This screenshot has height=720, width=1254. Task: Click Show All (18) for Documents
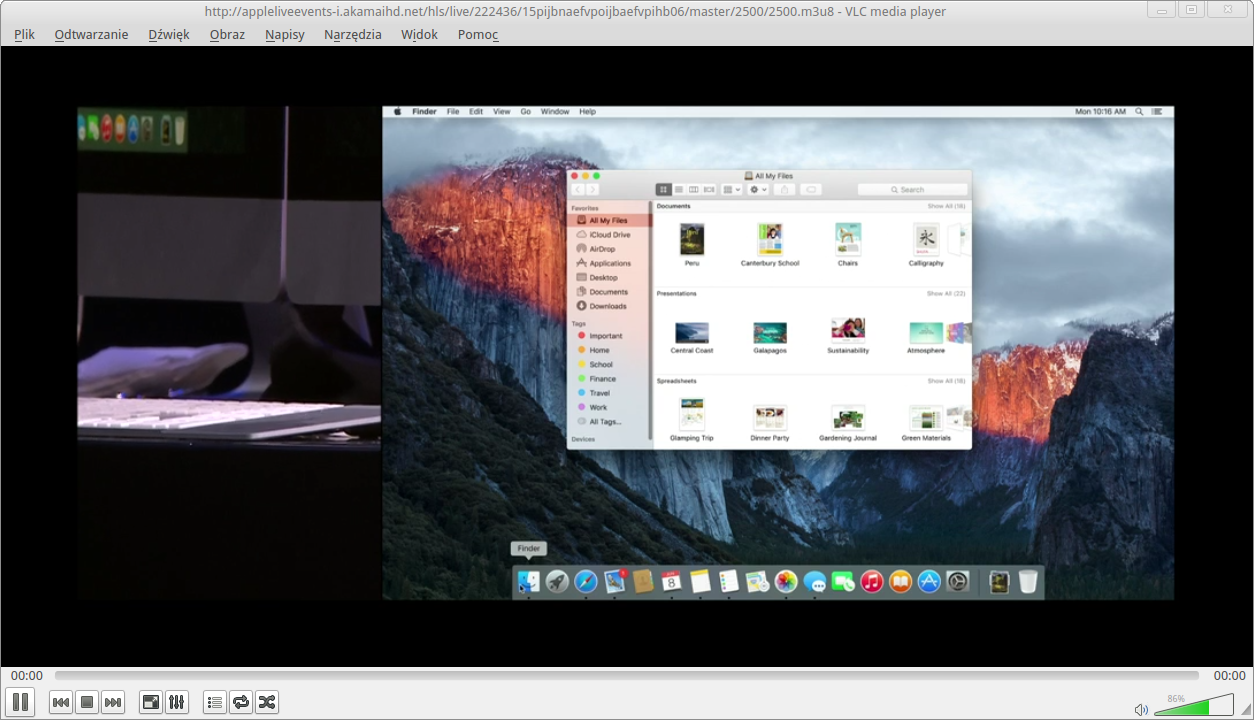(x=946, y=206)
